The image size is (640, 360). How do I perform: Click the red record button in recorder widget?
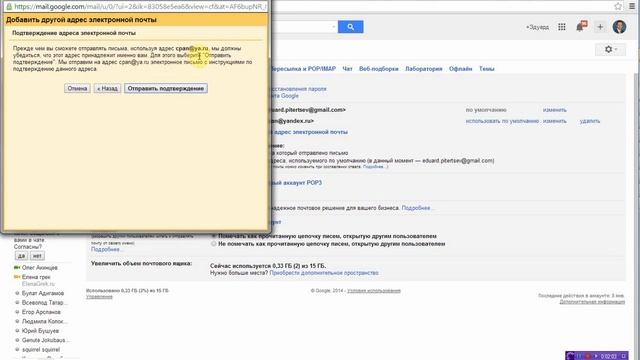pyautogui.click(x=588, y=356)
